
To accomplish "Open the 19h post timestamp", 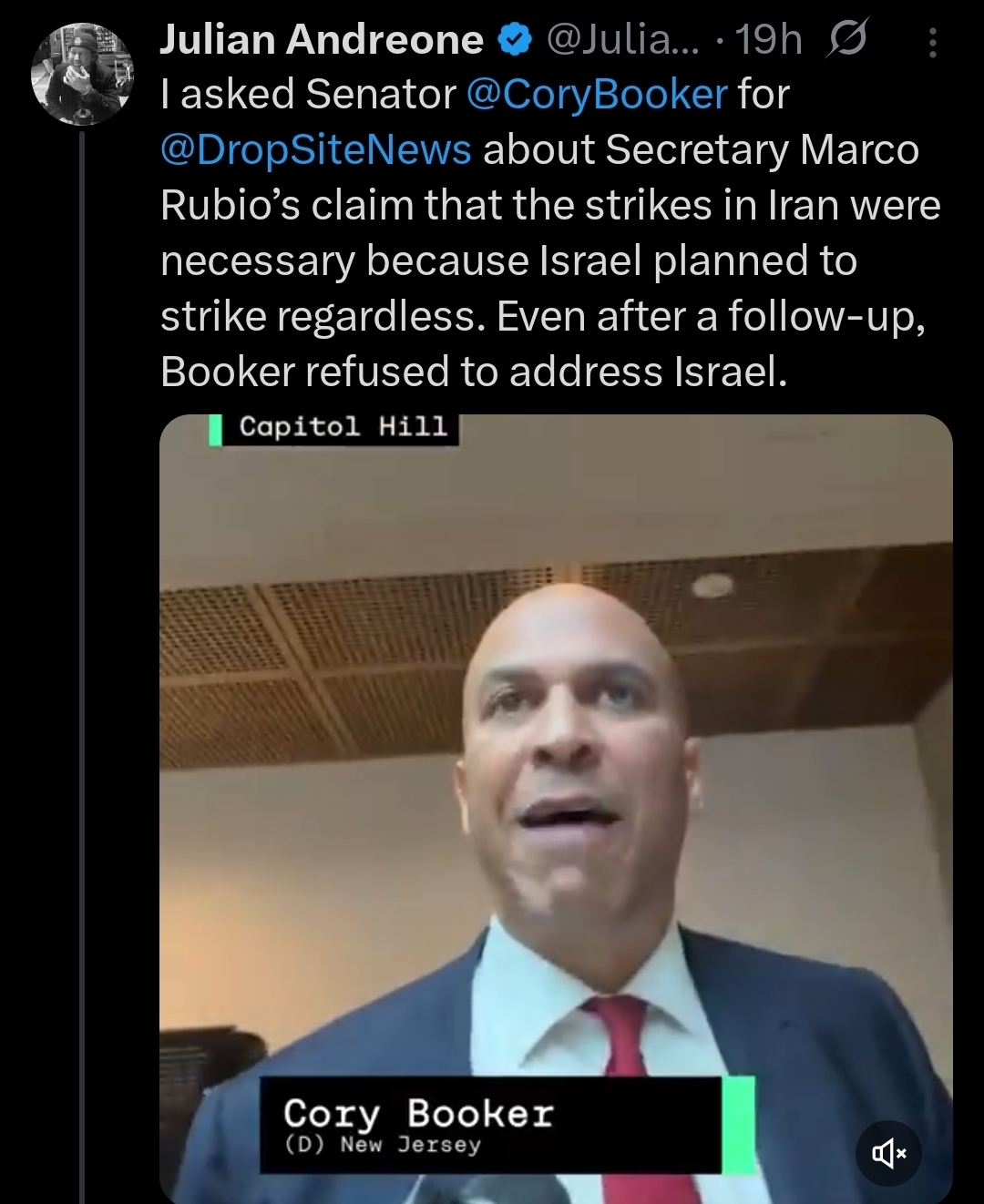I will pos(768,40).
